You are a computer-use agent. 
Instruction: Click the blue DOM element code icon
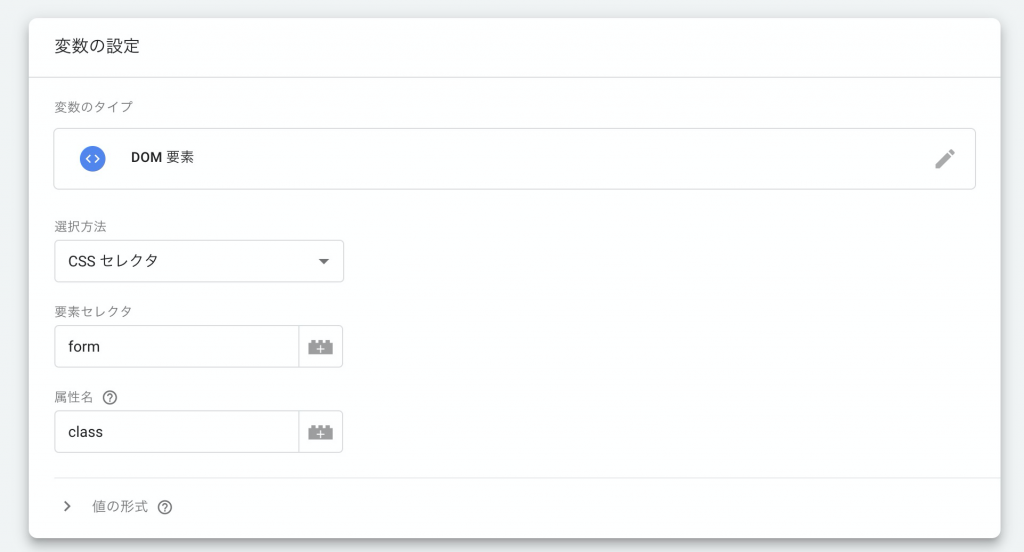[93, 159]
